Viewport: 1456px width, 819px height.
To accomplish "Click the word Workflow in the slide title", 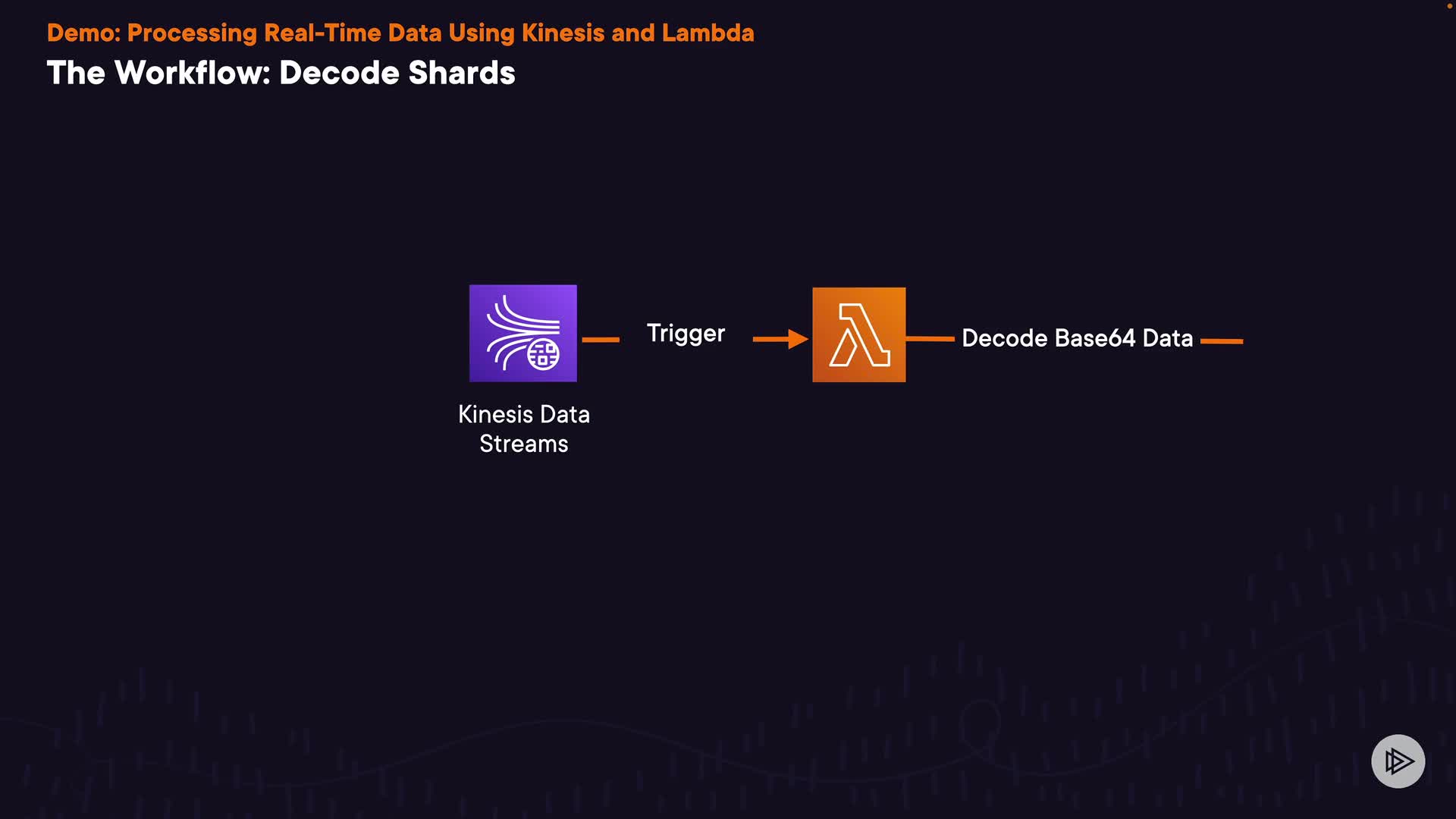I will pyautogui.click(x=193, y=73).
